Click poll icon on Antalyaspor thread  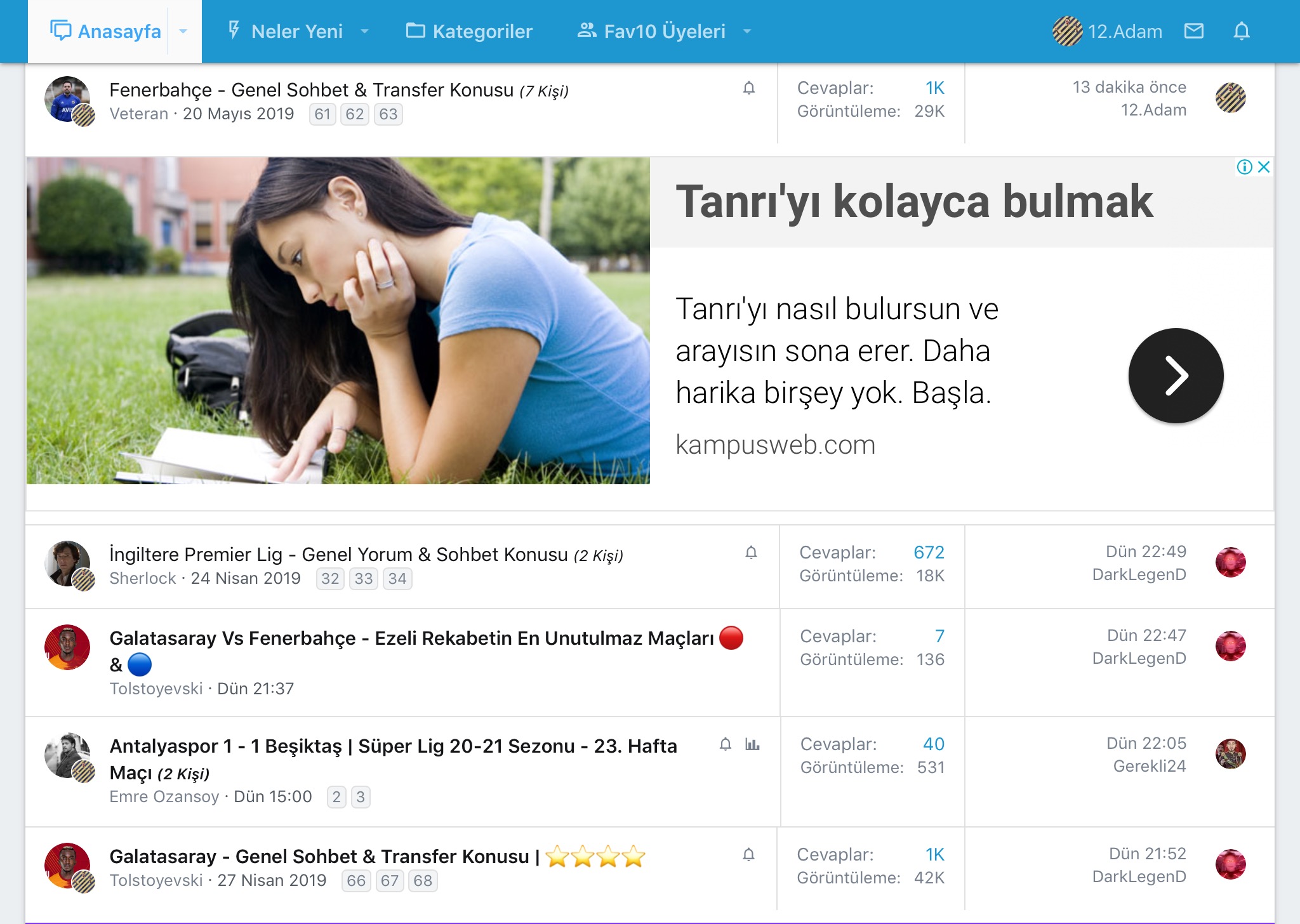[x=752, y=744]
